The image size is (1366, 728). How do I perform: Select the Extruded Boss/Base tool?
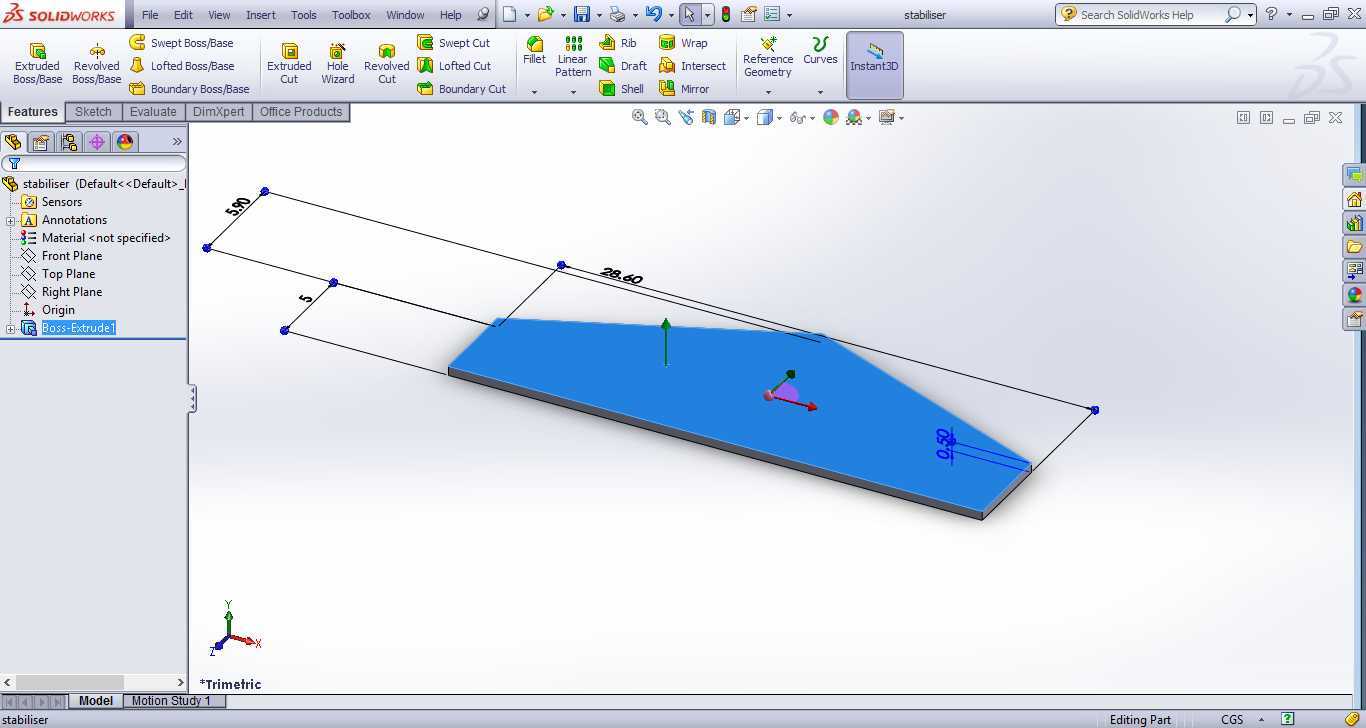(x=37, y=63)
